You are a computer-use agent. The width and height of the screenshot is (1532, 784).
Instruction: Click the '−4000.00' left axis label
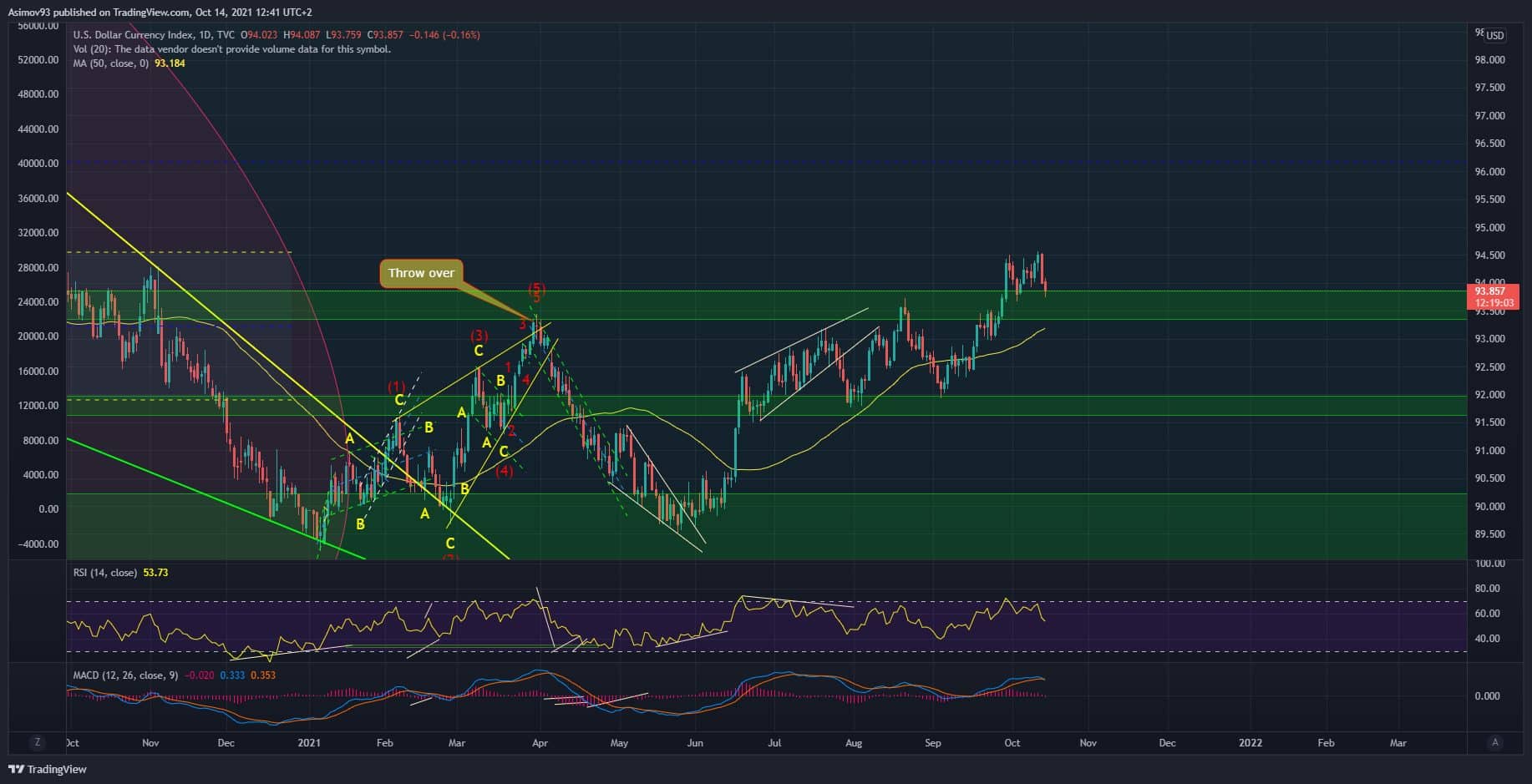click(x=38, y=544)
